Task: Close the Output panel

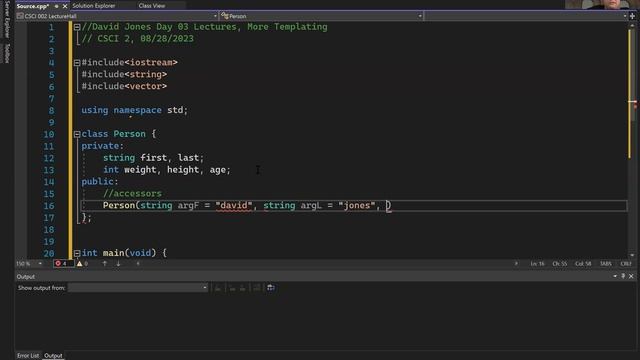Action: coord(631,276)
